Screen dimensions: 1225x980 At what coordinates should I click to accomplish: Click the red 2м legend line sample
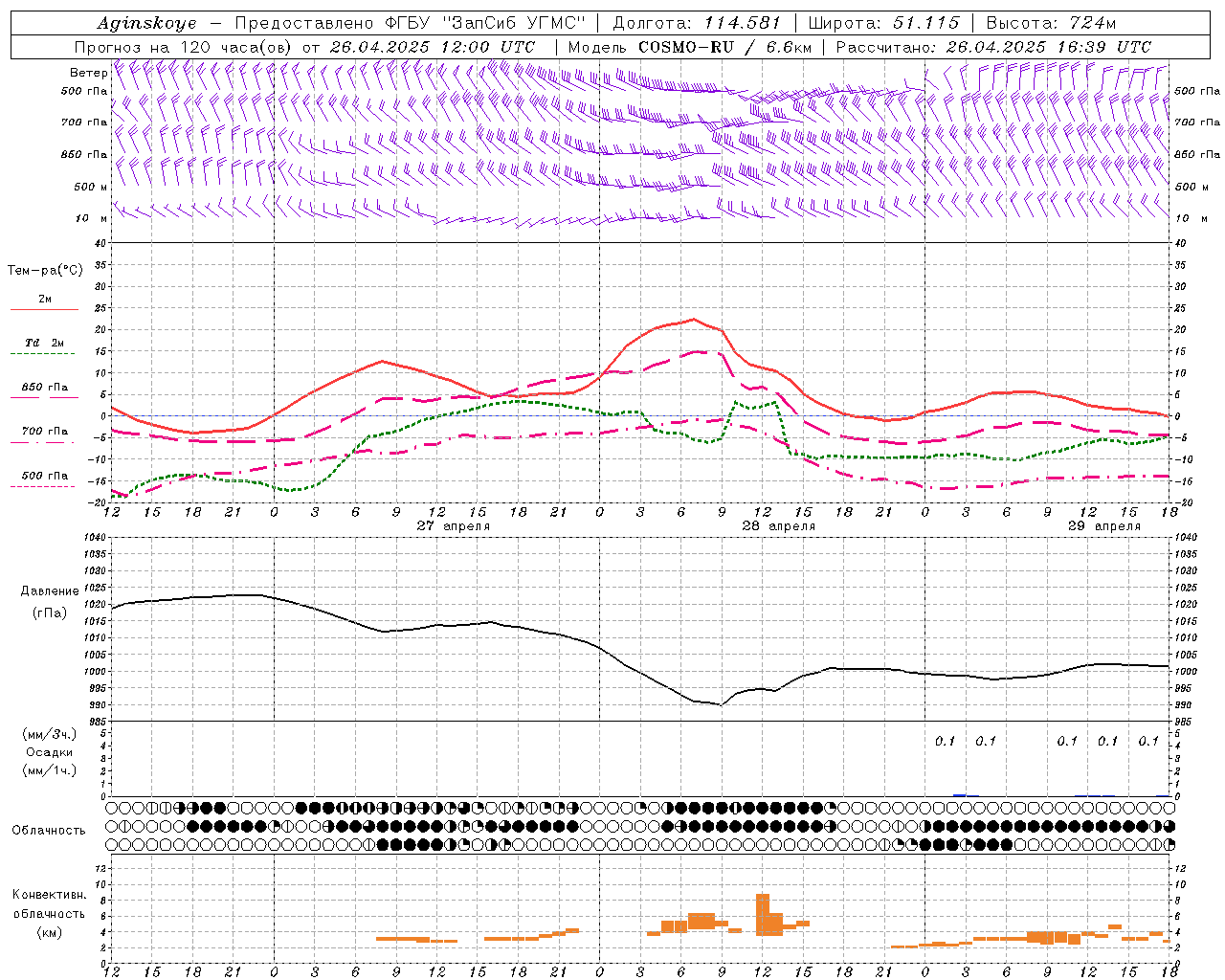click(x=44, y=310)
